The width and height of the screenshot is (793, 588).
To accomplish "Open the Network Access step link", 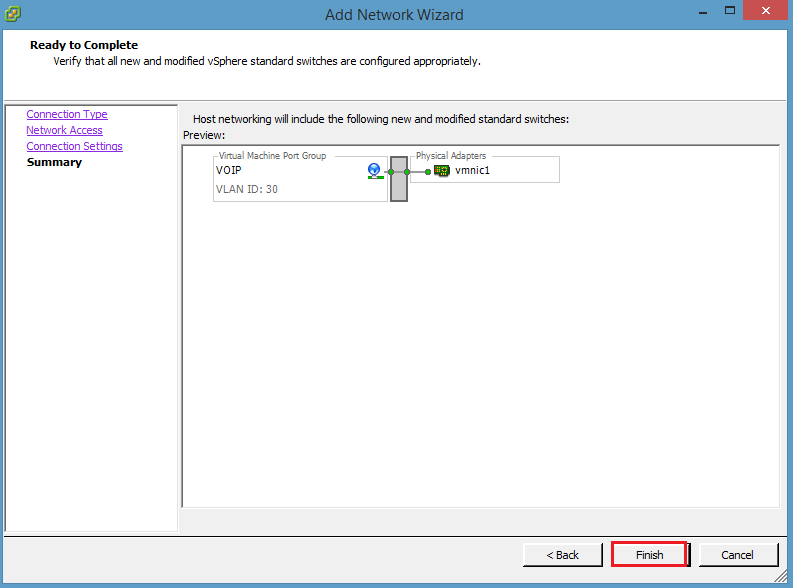I will click(64, 130).
